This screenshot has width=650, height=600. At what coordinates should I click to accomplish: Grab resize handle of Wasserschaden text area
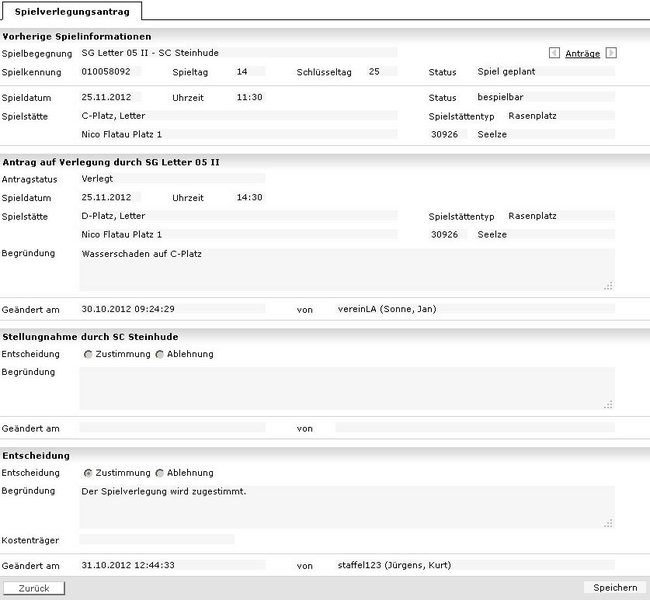coord(608,286)
